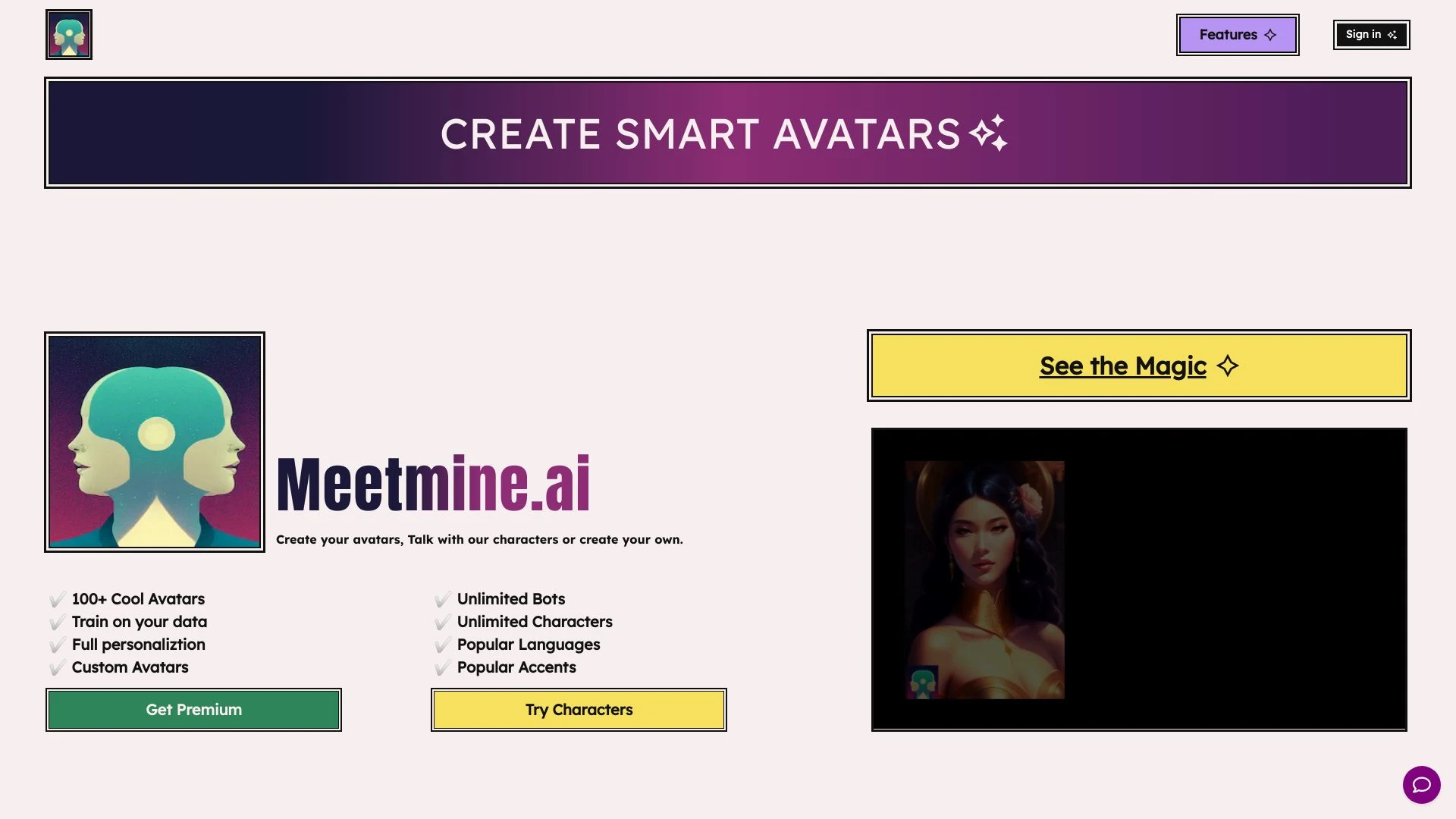Play the demo video
1456x819 pixels.
click(x=1141, y=579)
